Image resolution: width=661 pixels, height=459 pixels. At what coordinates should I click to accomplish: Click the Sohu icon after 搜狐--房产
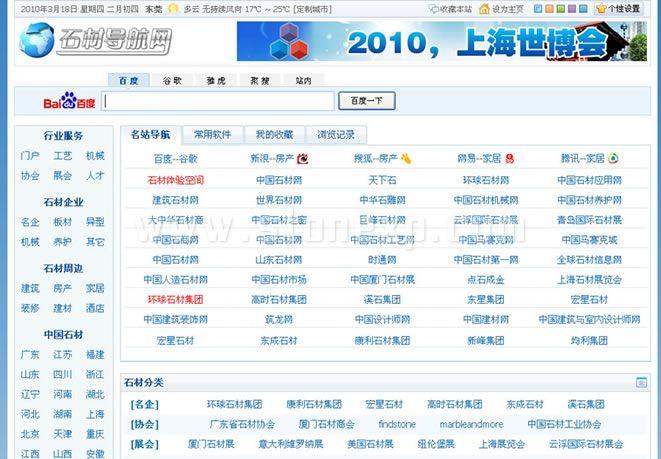[406, 159]
